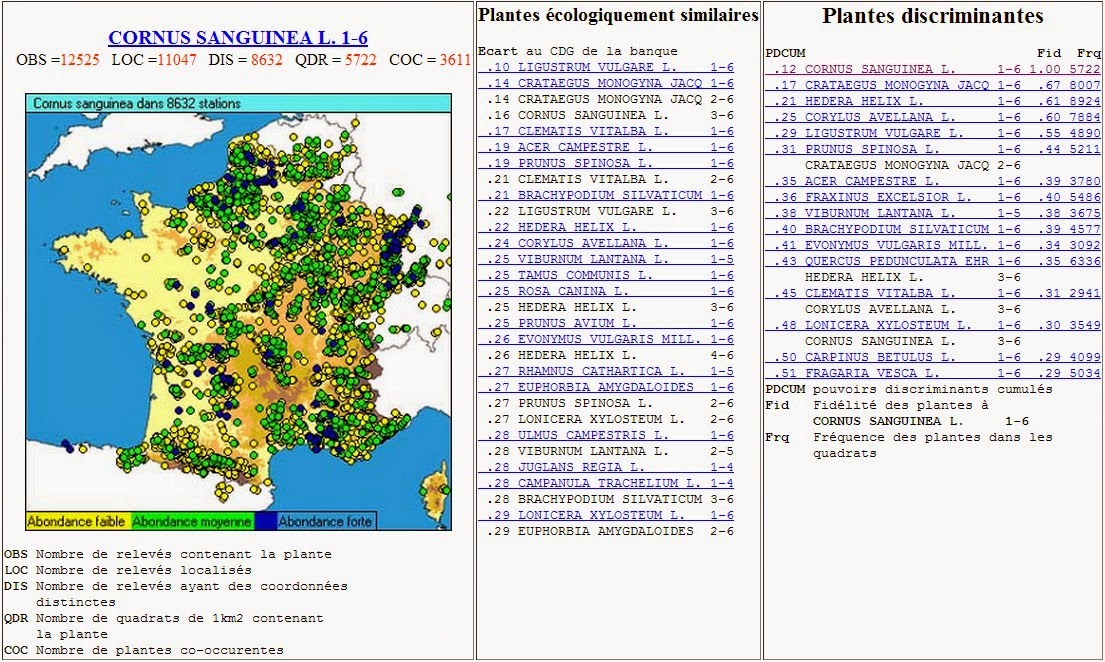Open the CAMPANULA TRACHELIUM L. link
1105x662 pixels.
[605, 483]
